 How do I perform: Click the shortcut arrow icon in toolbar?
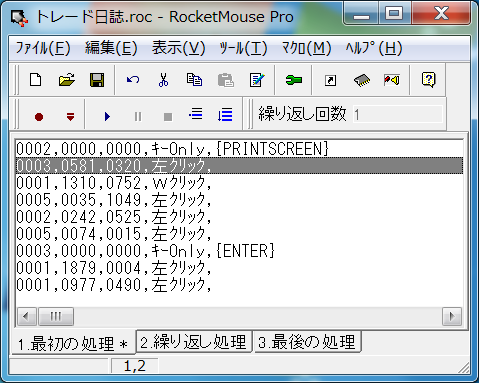[x=330, y=80]
